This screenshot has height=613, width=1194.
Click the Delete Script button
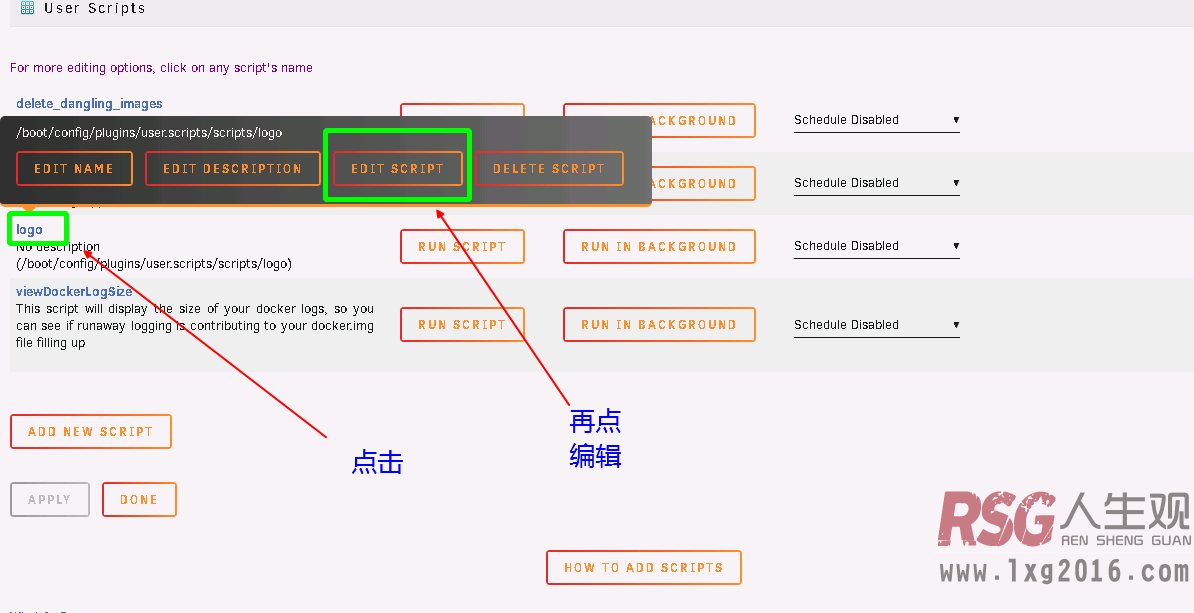coord(548,169)
